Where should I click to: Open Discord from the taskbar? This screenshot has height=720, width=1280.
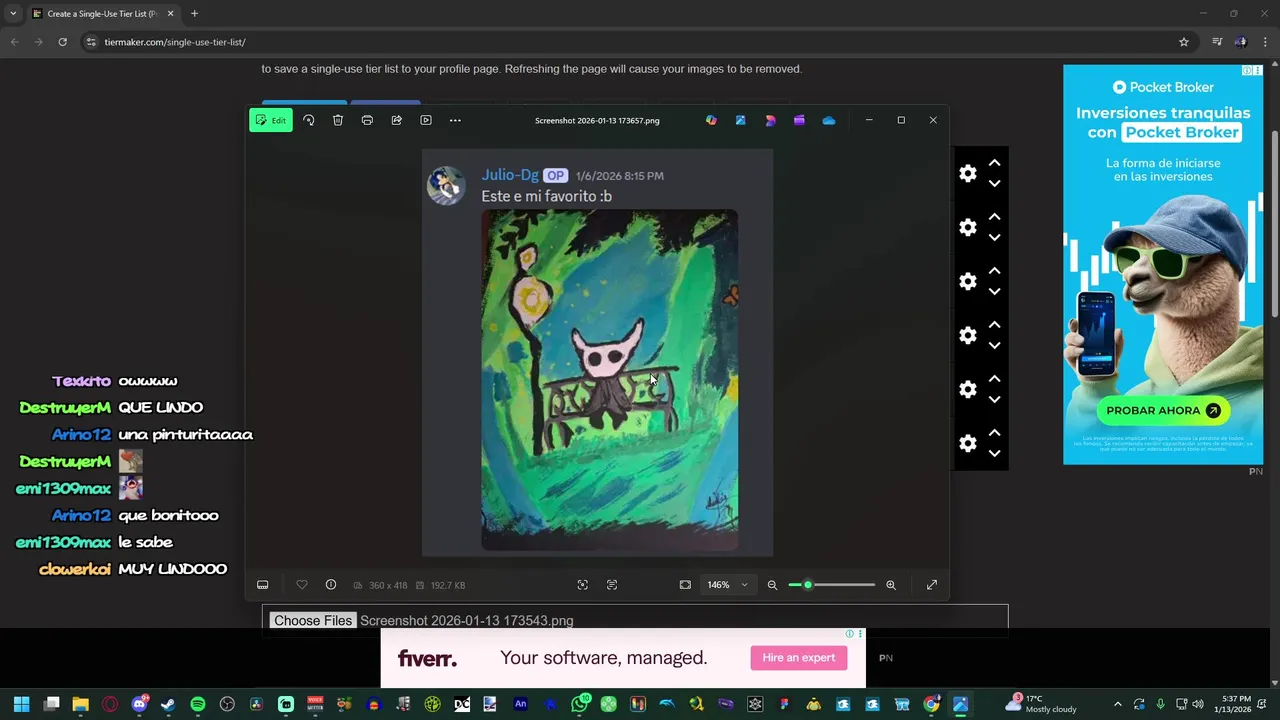click(x=139, y=704)
